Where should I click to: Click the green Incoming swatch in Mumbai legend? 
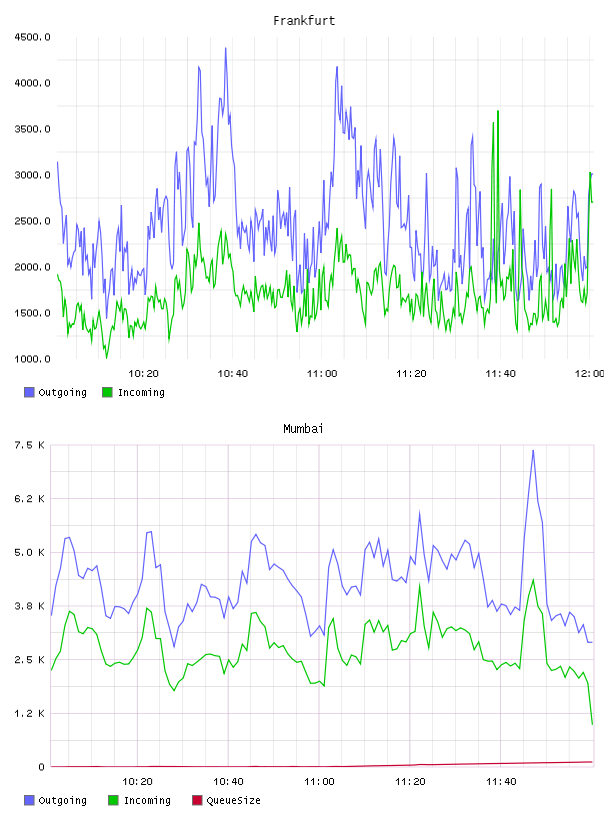[x=113, y=800]
